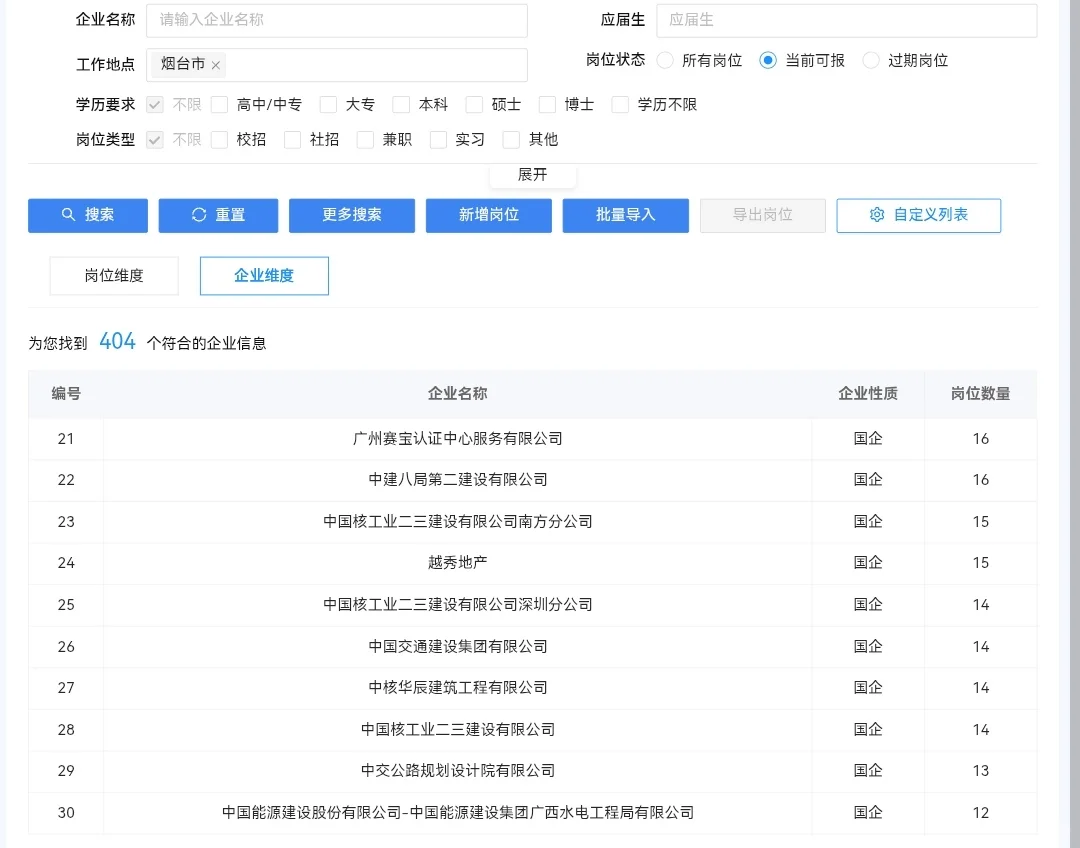Screen dimensions: 1080x848
Task: Check the 大专 education checkbox
Action: [329, 105]
